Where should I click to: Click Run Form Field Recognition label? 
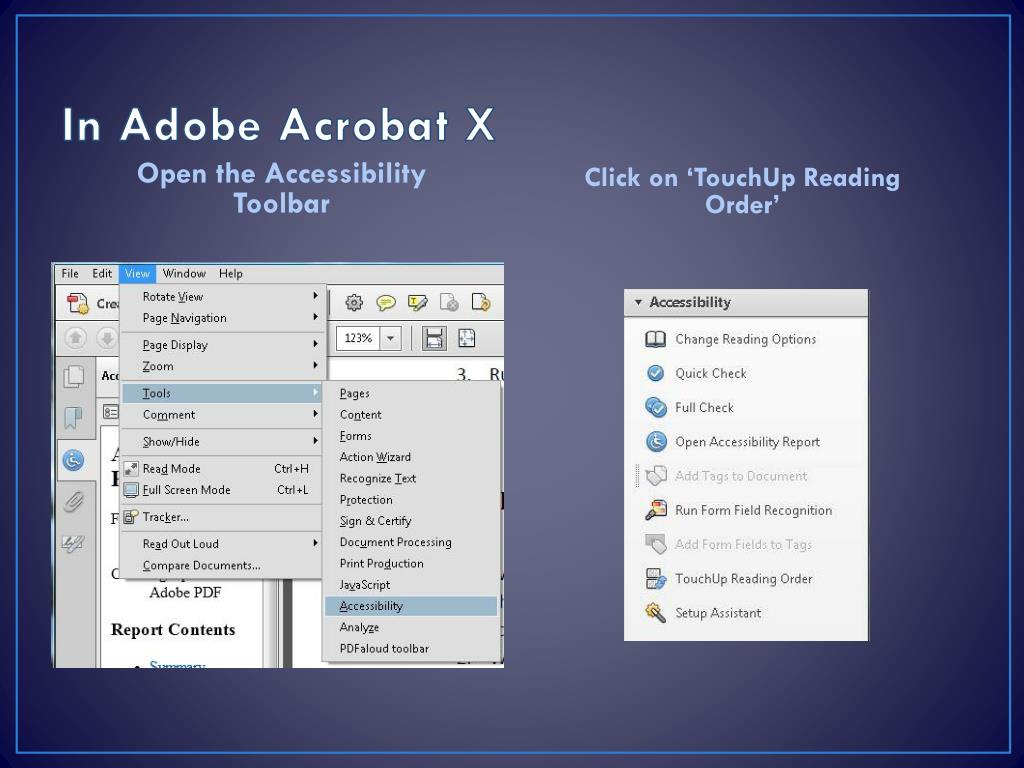(x=754, y=510)
